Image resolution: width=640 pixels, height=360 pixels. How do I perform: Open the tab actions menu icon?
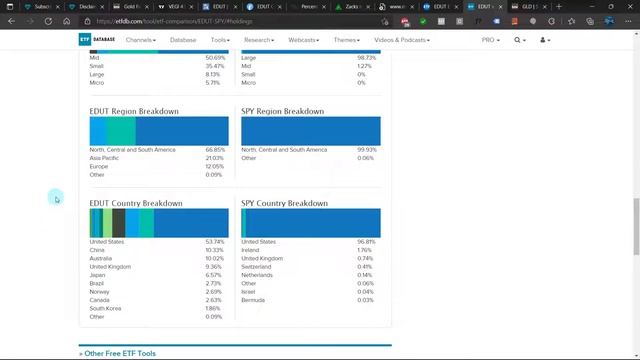pyautogui.click(x=10, y=7)
